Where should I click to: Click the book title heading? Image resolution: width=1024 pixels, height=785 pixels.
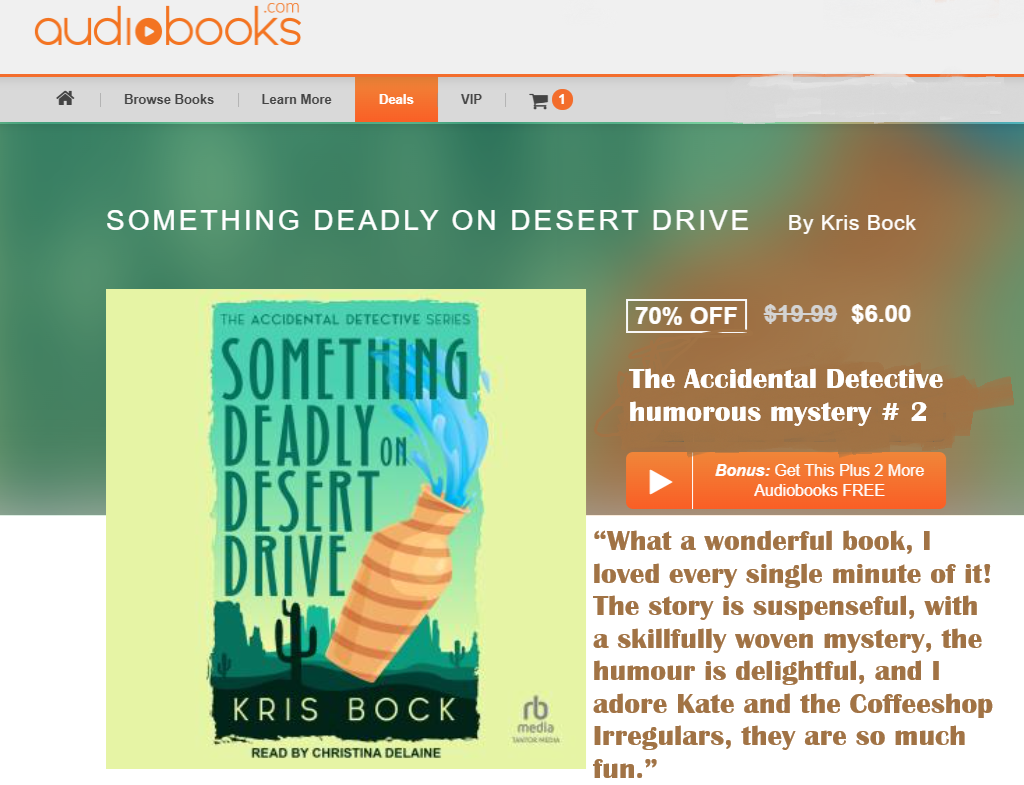[x=428, y=220]
